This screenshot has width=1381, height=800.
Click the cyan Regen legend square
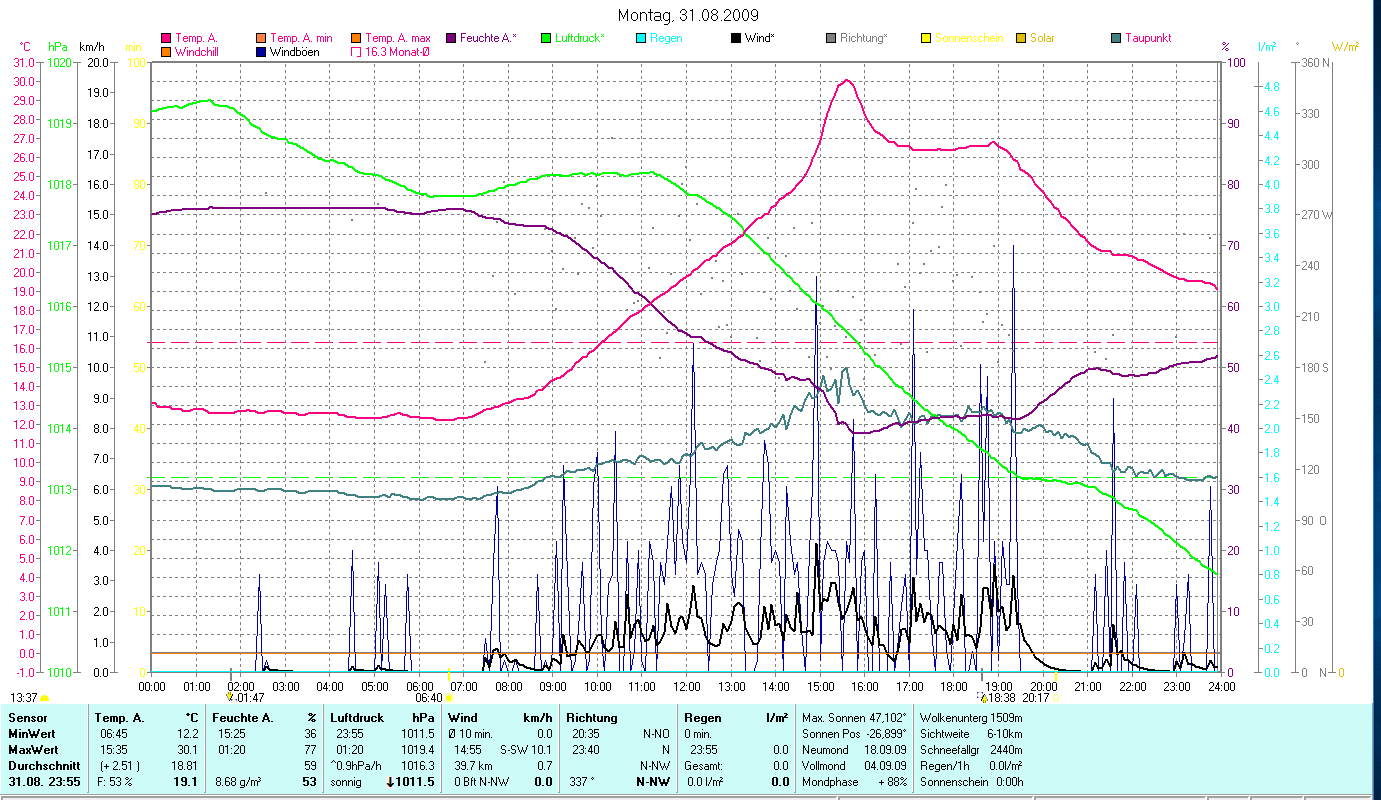[641, 38]
